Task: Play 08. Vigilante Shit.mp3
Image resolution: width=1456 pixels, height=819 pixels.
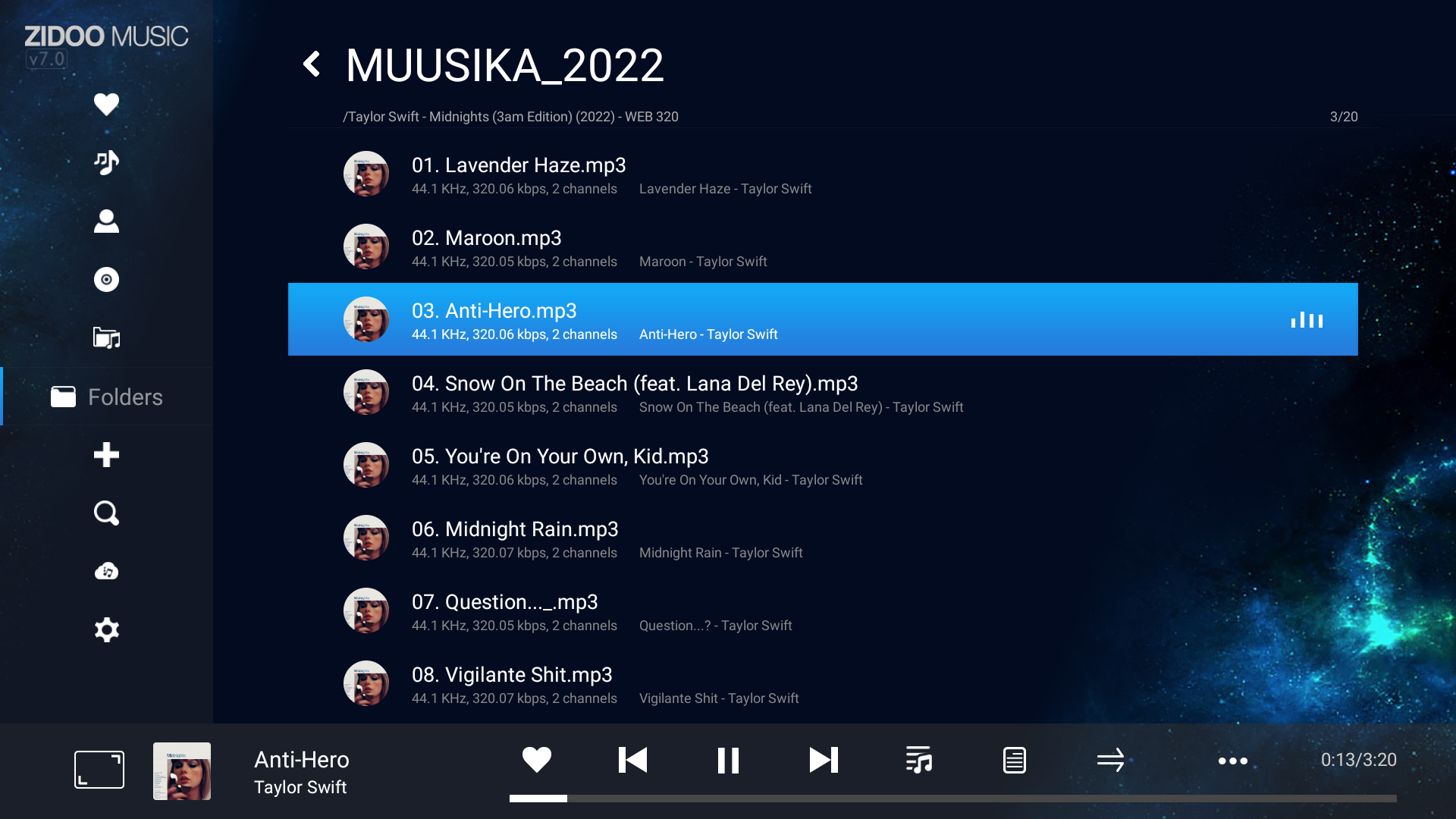Action: click(x=823, y=684)
